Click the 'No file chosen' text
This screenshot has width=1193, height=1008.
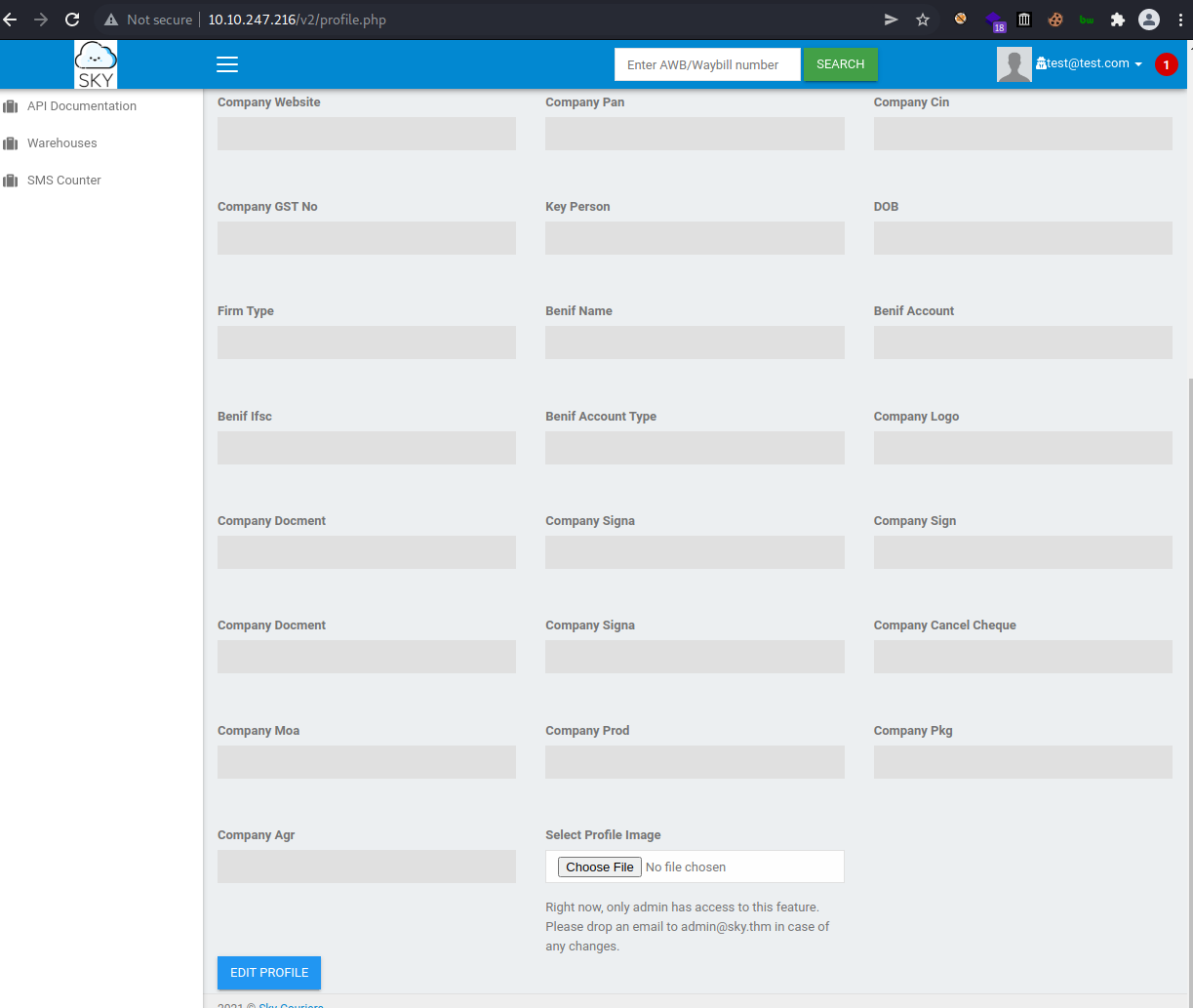[x=686, y=867]
